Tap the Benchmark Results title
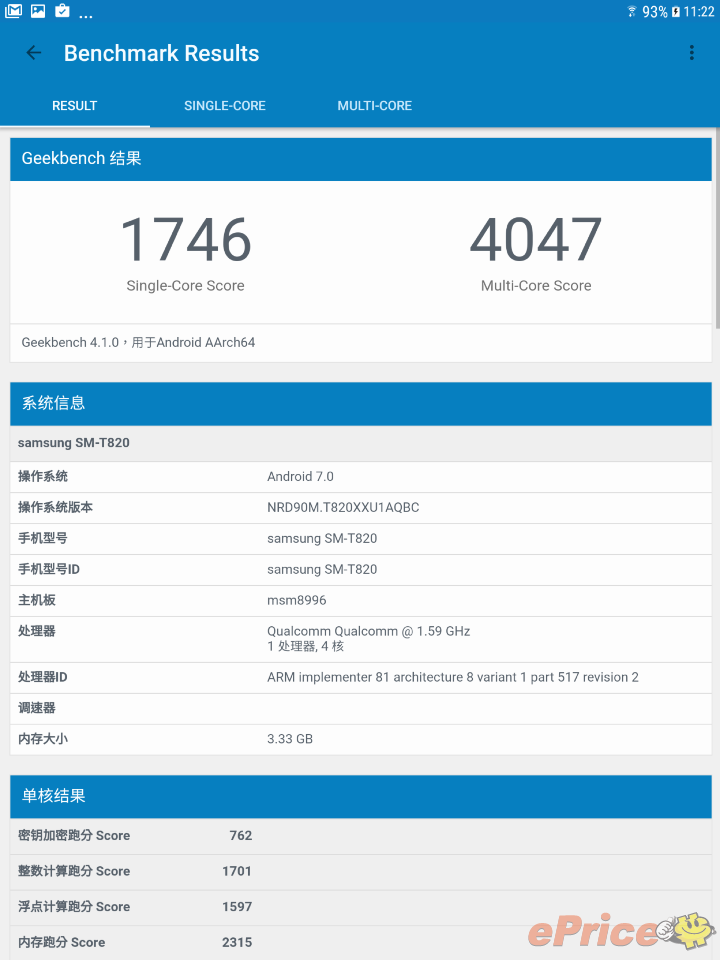Screen dimensions: 720x960 click(162, 53)
